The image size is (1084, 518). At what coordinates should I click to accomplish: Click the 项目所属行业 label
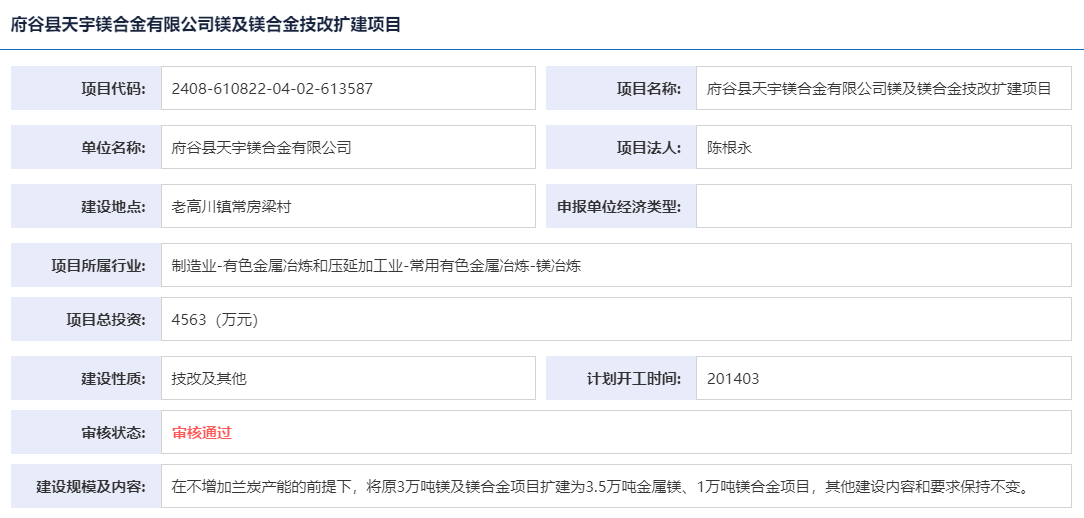click(98, 266)
